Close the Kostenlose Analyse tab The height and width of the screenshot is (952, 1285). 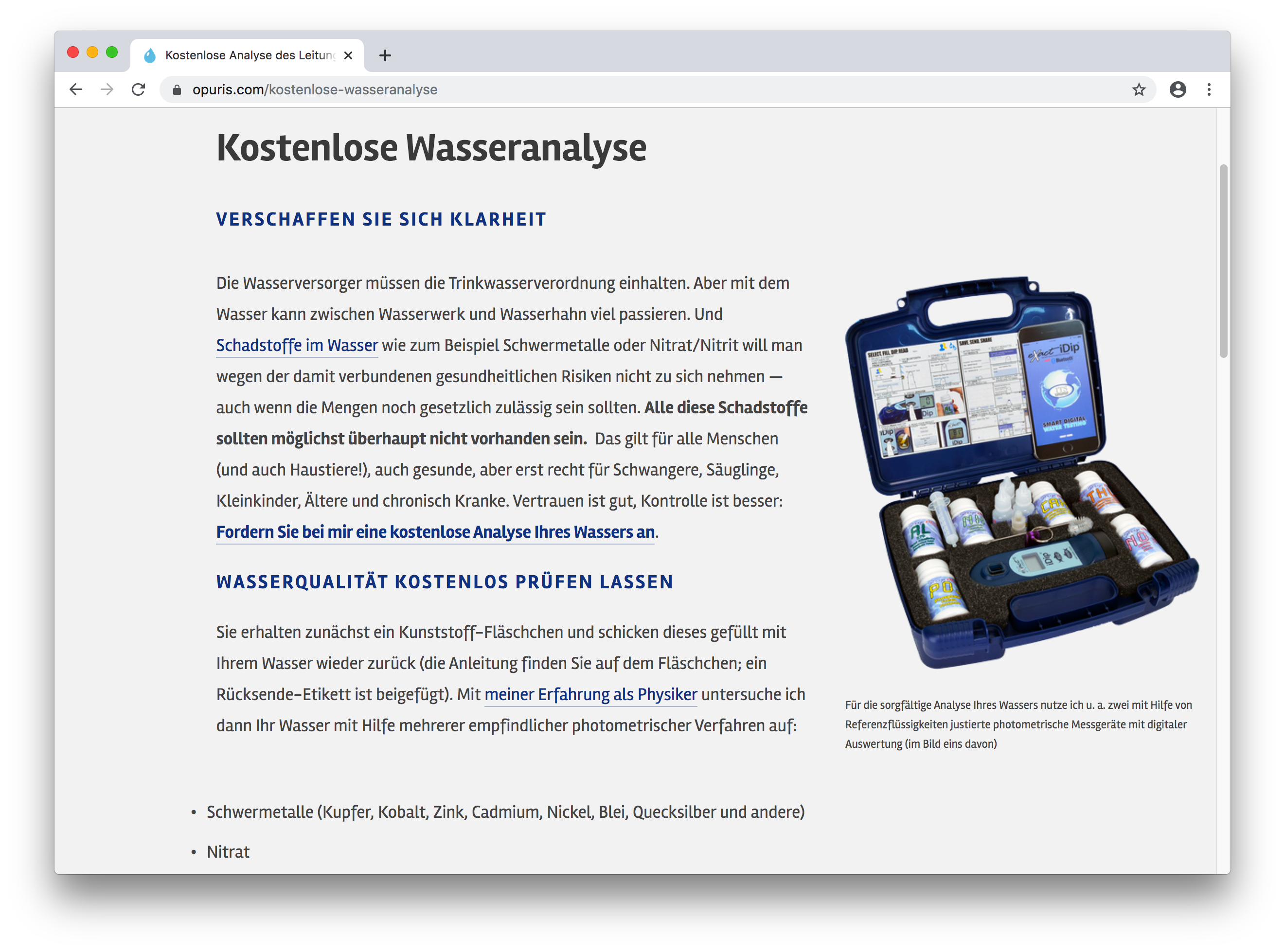pos(348,55)
